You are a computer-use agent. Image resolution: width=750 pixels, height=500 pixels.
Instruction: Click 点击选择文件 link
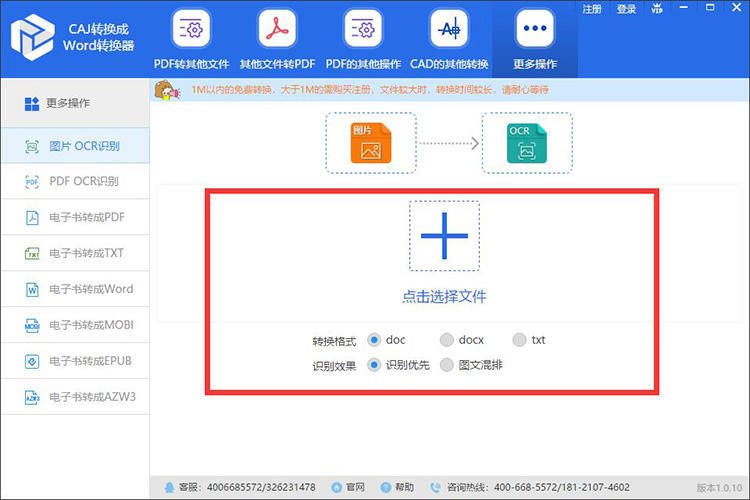pos(444,297)
